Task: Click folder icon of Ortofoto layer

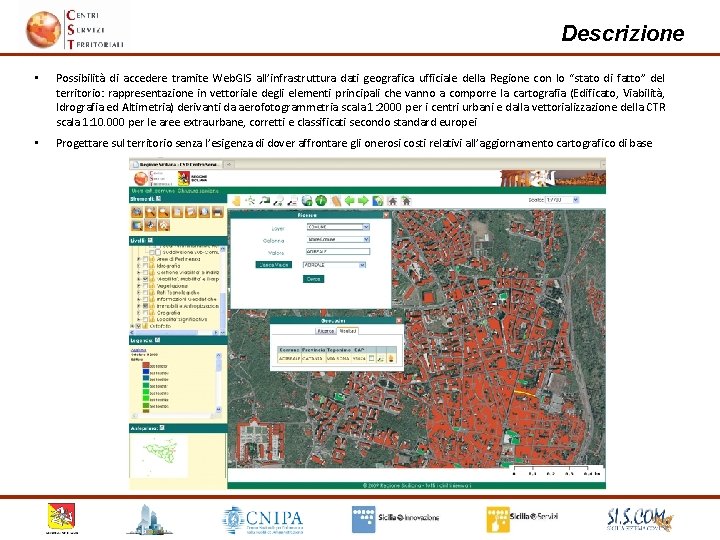Action: (x=146, y=326)
